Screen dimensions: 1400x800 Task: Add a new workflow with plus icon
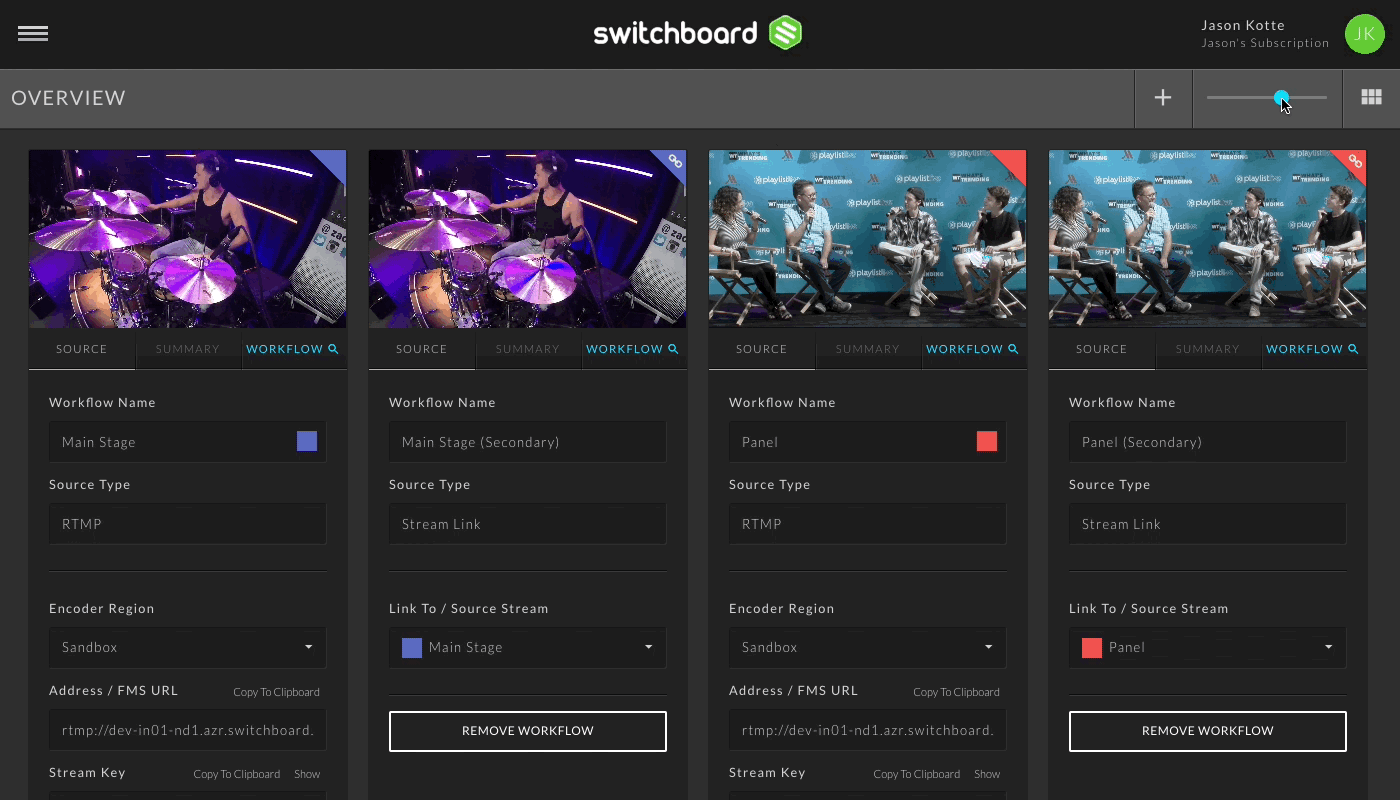[1163, 98]
